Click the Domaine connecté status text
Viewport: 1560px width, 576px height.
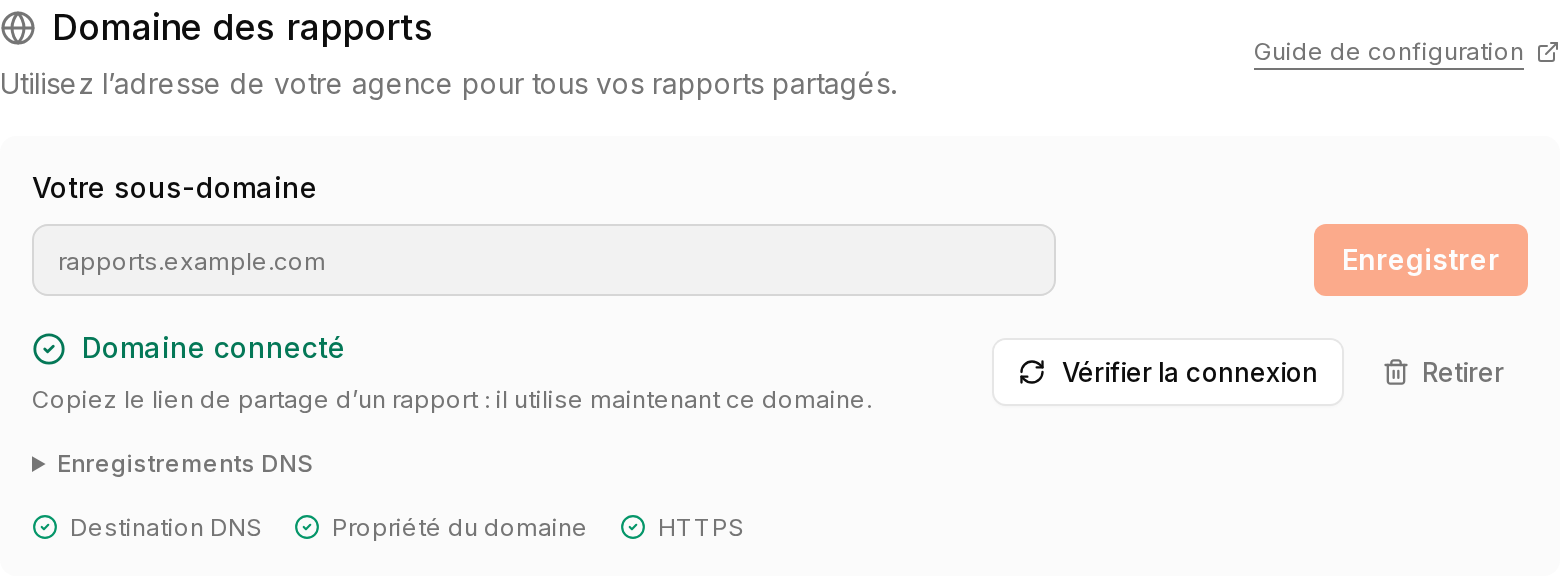coord(213,348)
